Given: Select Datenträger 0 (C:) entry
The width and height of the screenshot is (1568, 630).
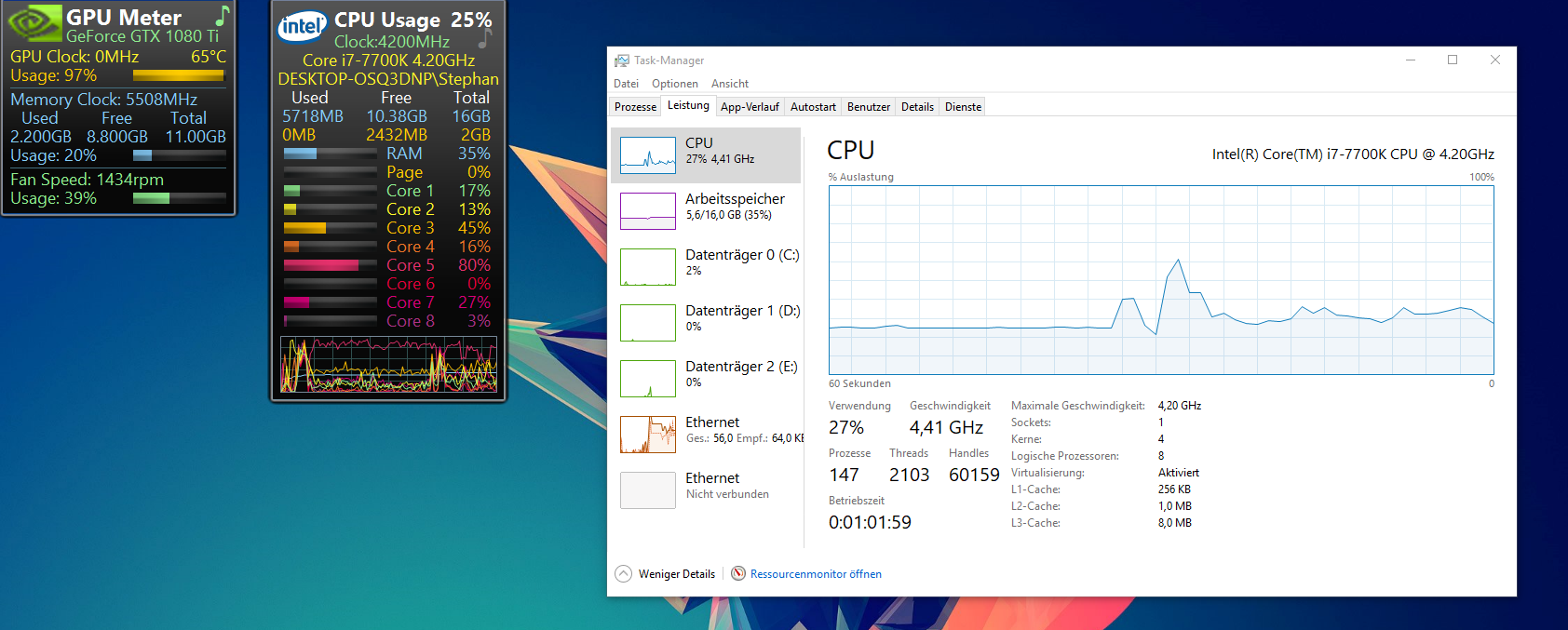Looking at the screenshot, I should [x=706, y=267].
